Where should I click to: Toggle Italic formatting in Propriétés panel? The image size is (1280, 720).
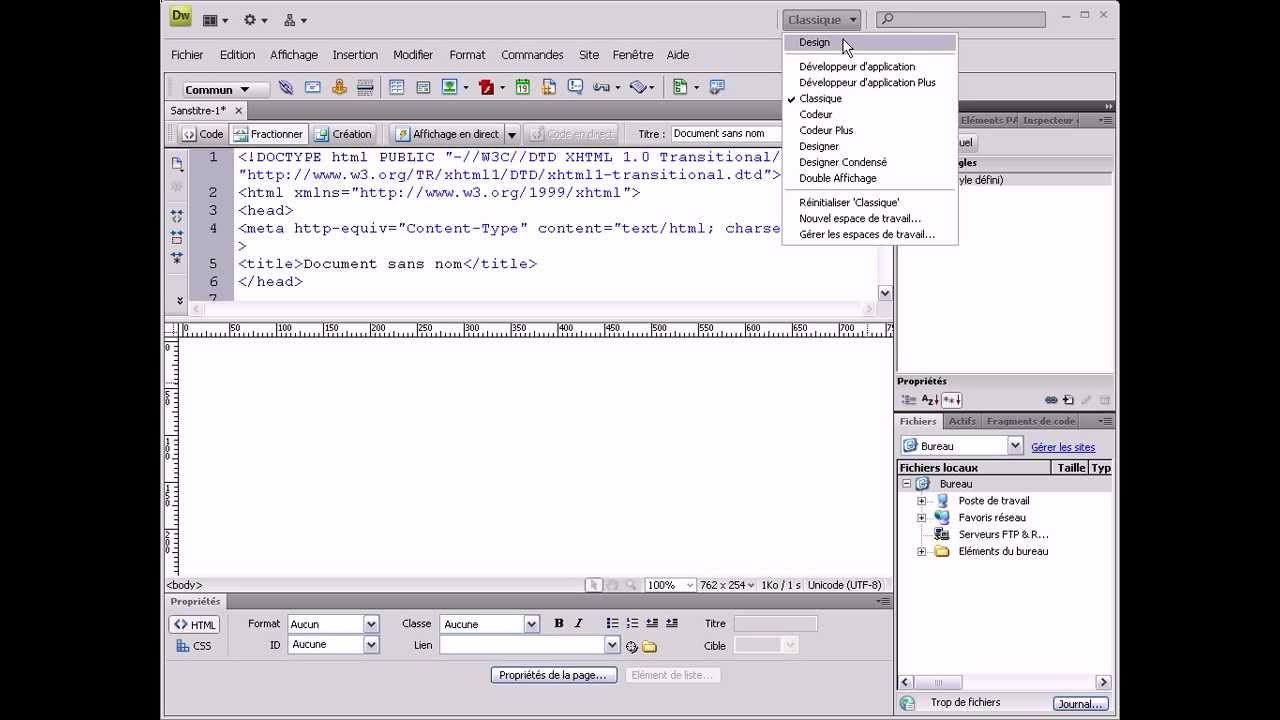coord(578,623)
